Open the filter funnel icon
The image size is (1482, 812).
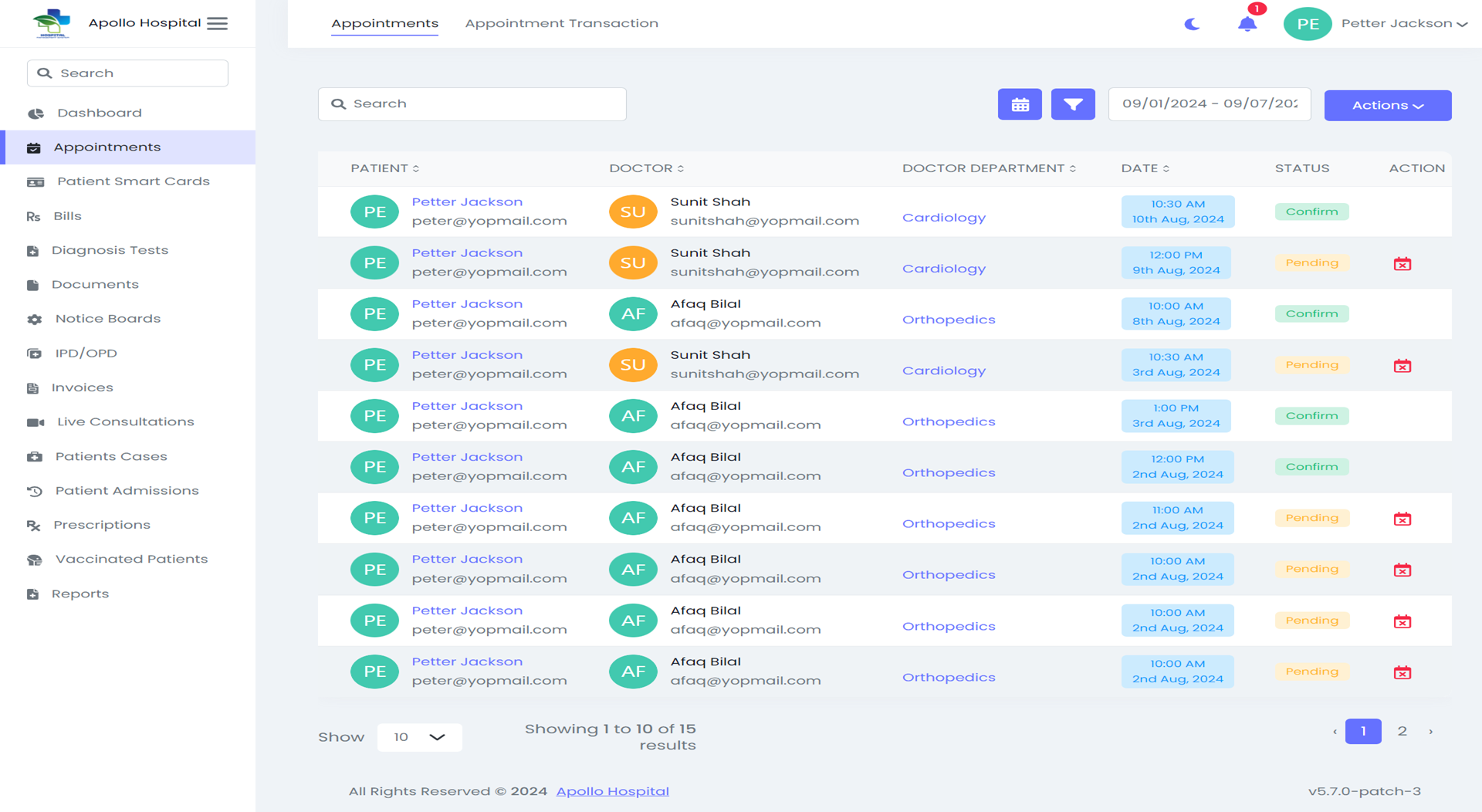[x=1073, y=103]
